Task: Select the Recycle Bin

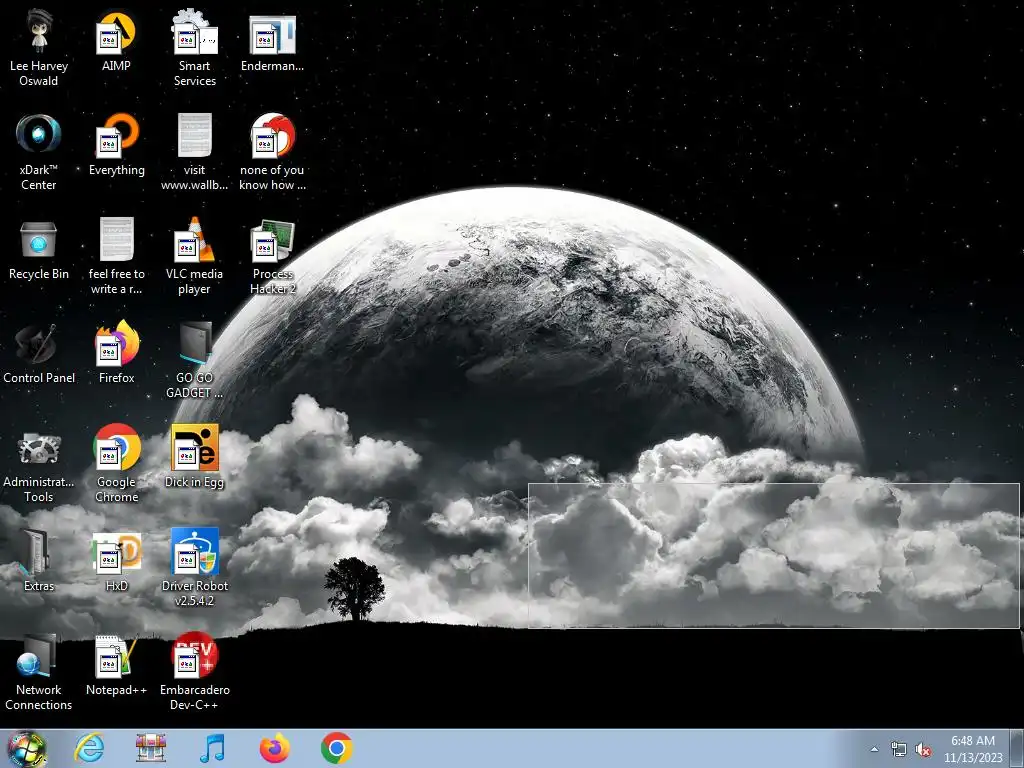Action: pos(39,248)
